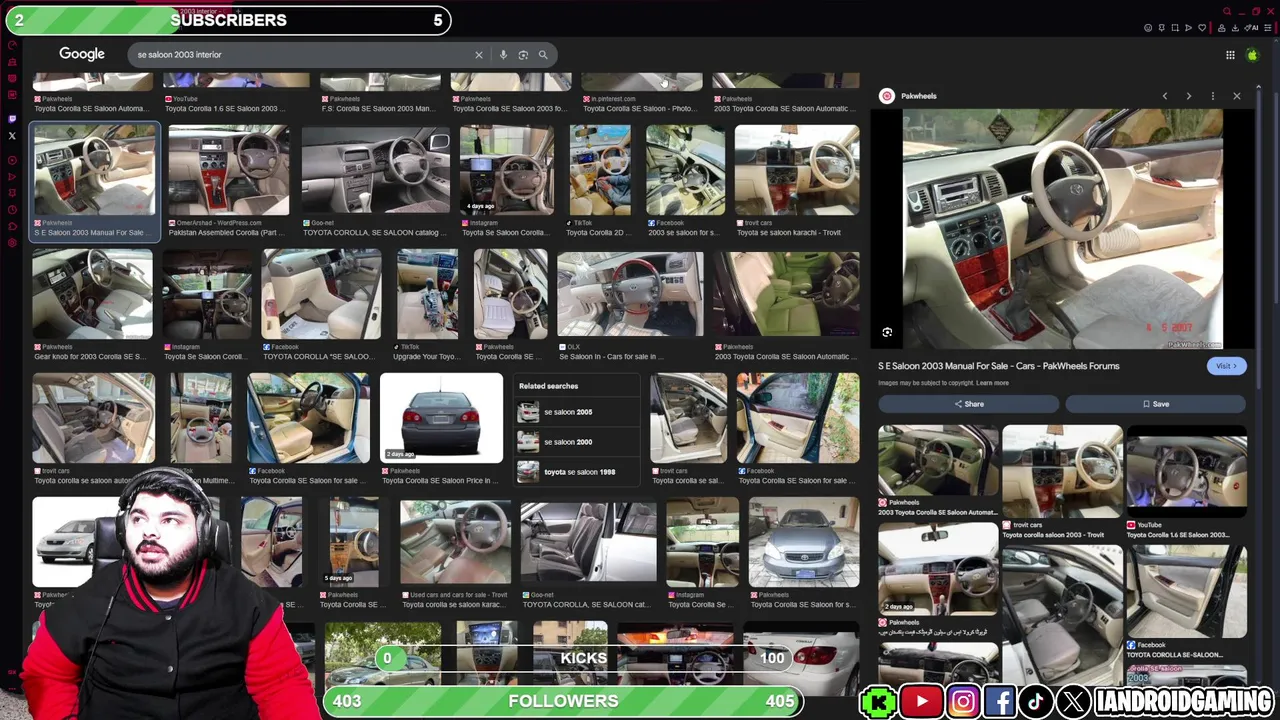Open browser toolbar downloads icon
Screen dimensions: 1280x720
pos(1237,28)
